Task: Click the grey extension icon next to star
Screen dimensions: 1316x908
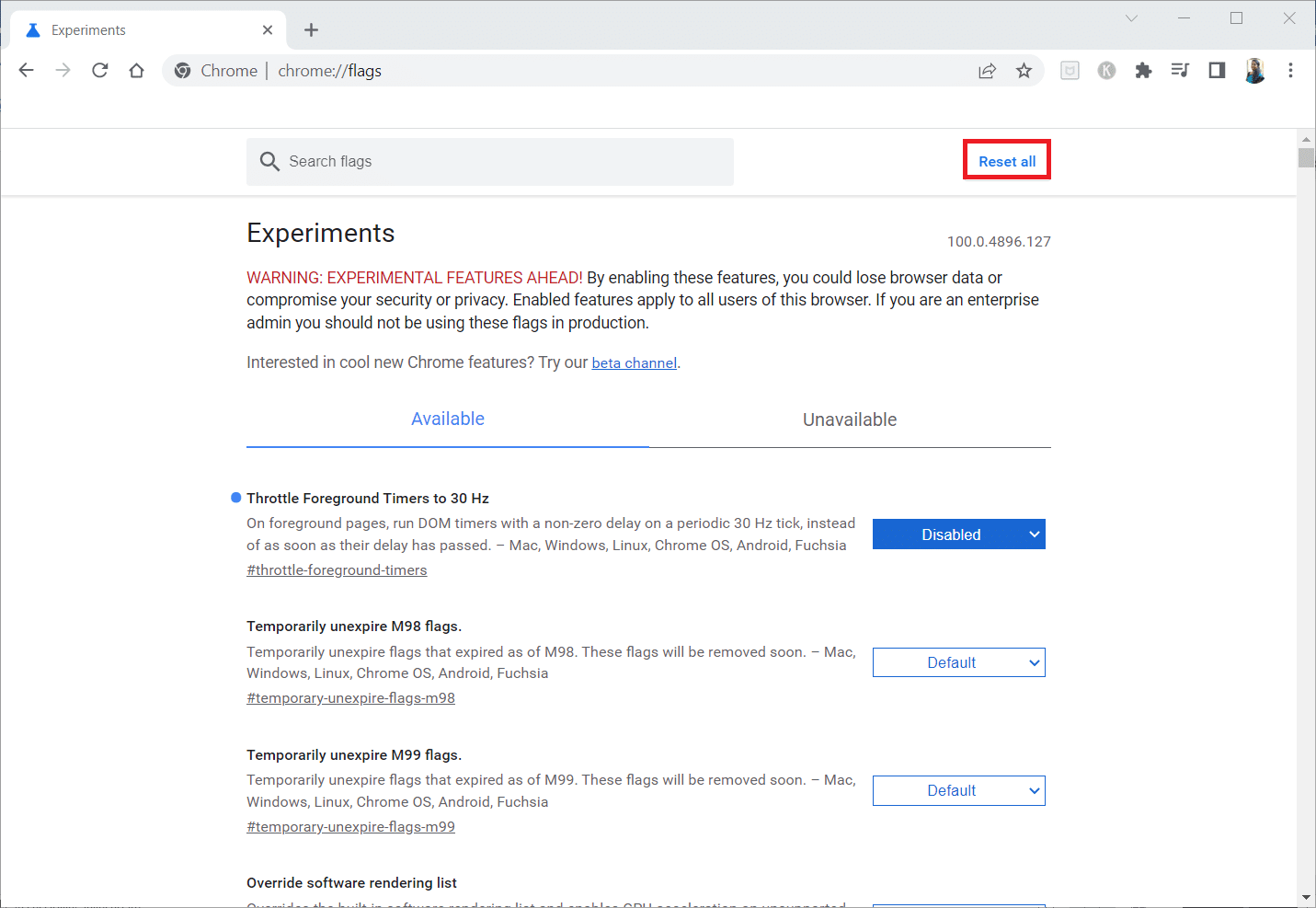Action: (1070, 71)
